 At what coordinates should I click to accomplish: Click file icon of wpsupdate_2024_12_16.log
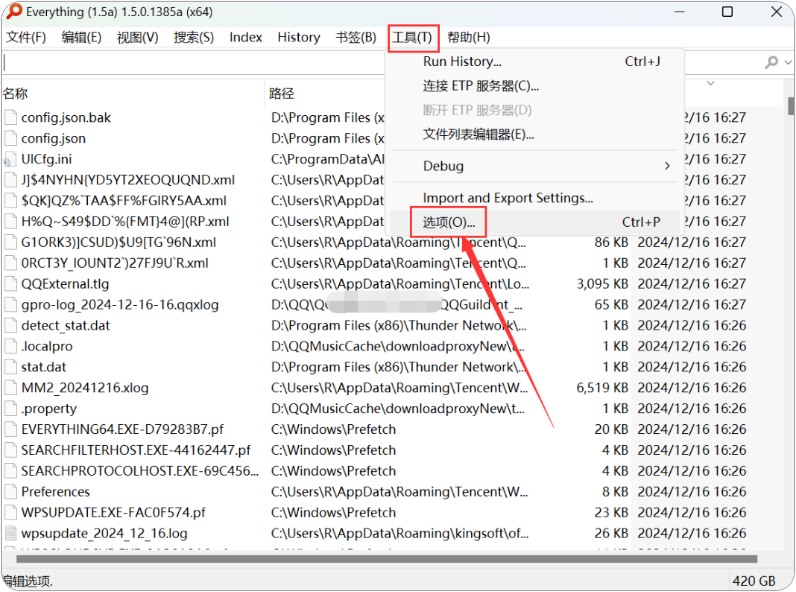(11, 534)
